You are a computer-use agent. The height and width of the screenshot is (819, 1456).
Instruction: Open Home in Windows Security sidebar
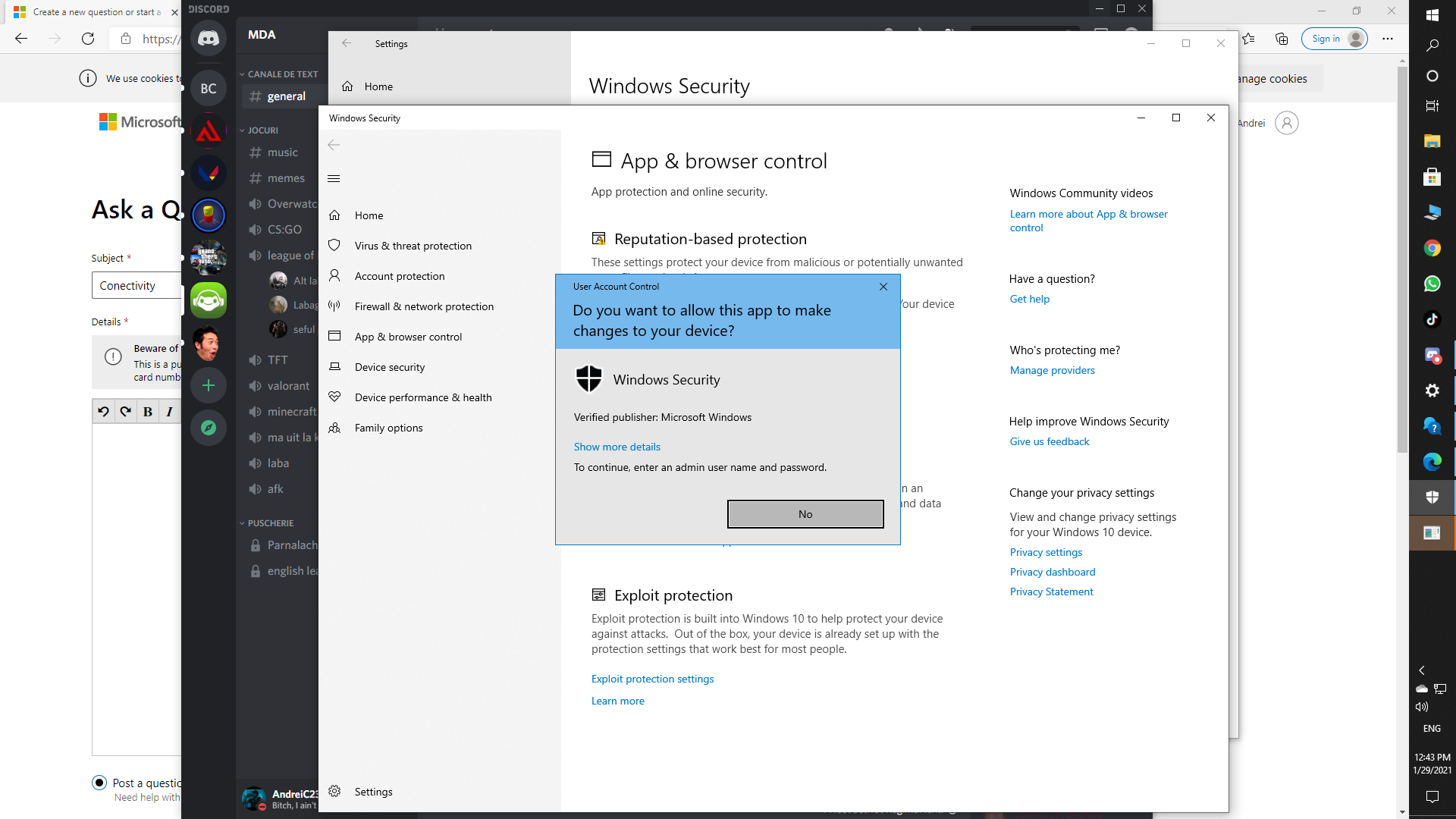[369, 215]
